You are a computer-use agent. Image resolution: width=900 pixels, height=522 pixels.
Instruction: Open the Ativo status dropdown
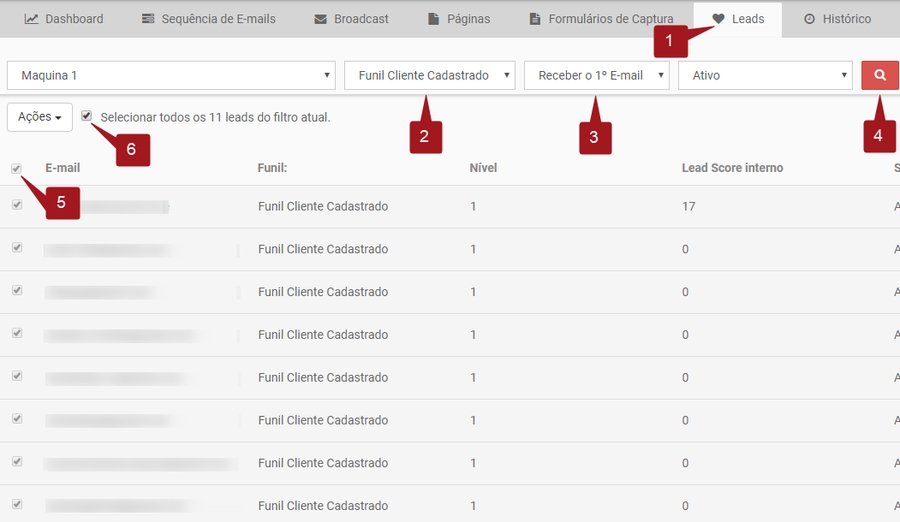pos(765,75)
